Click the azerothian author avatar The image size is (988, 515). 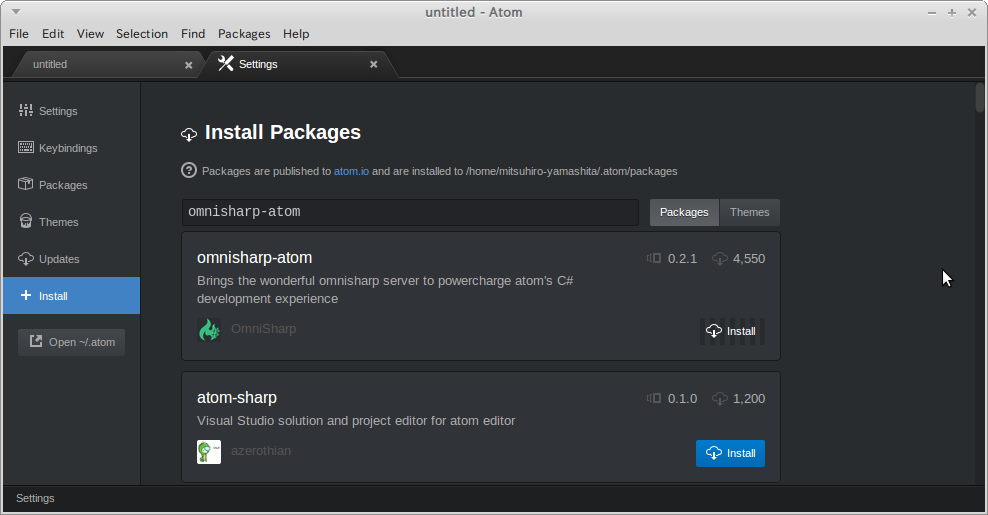pyautogui.click(x=209, y=452)
